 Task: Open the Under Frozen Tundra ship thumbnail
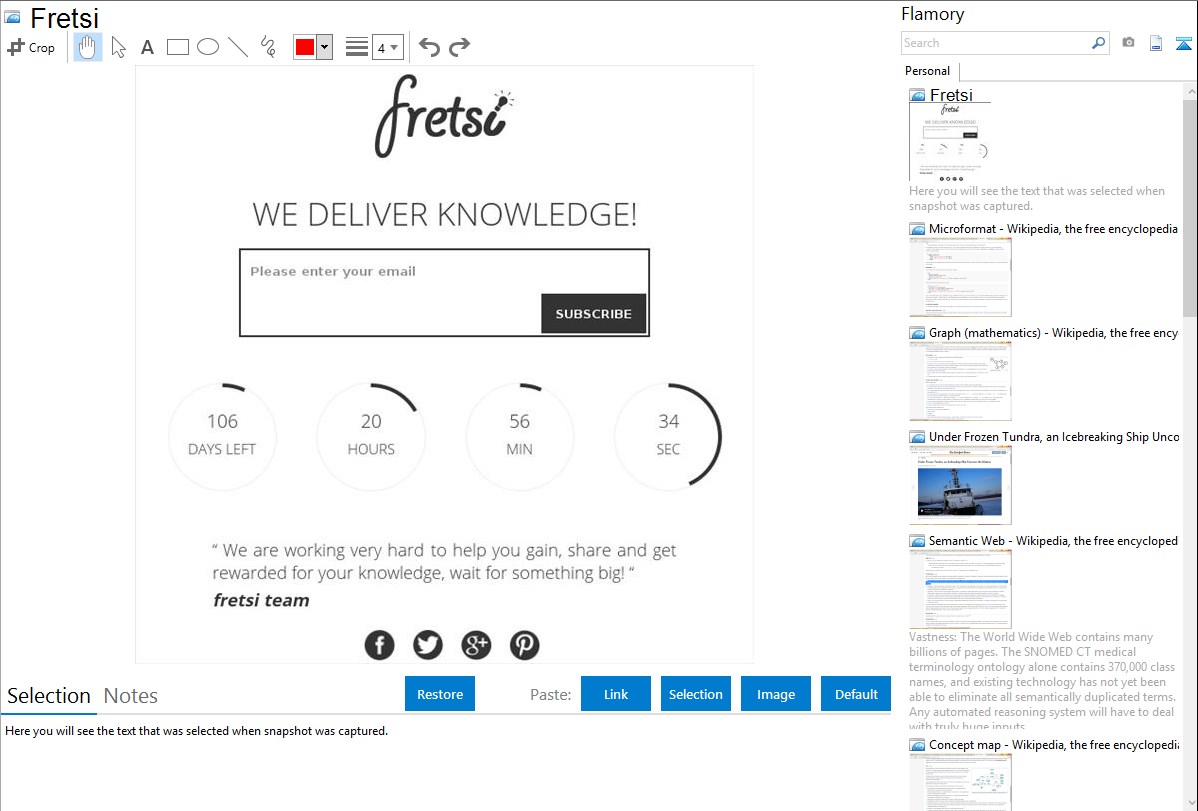[960, 485]
